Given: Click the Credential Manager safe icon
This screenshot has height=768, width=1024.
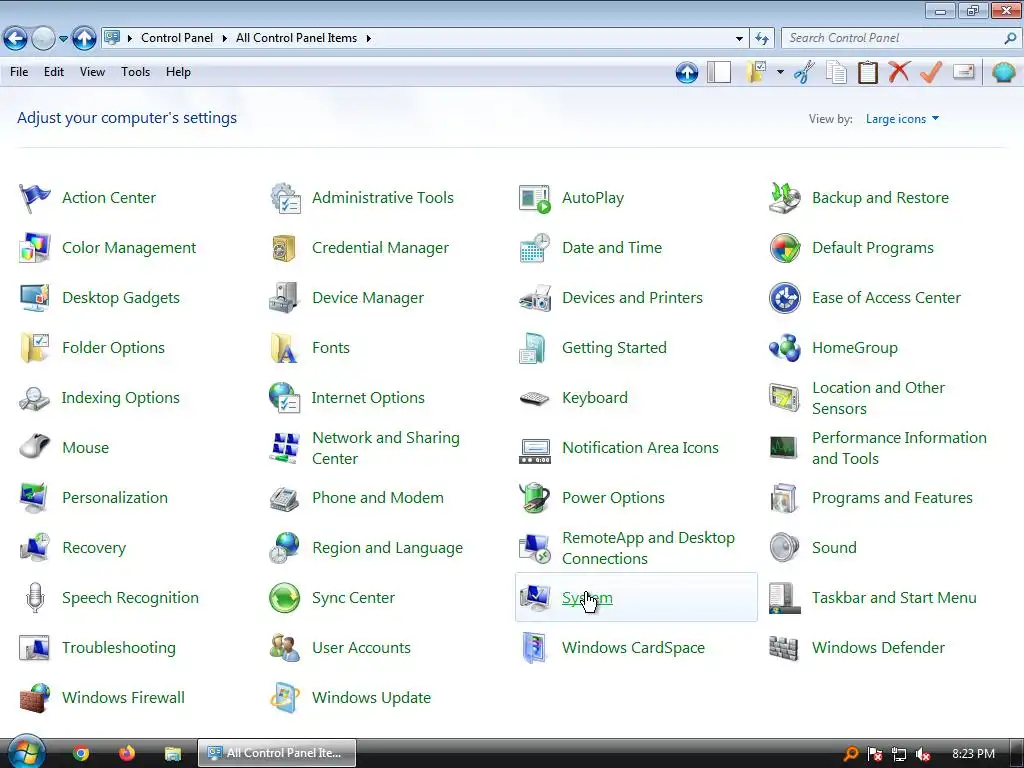Looking at the screenshot, I should [285, 248].
